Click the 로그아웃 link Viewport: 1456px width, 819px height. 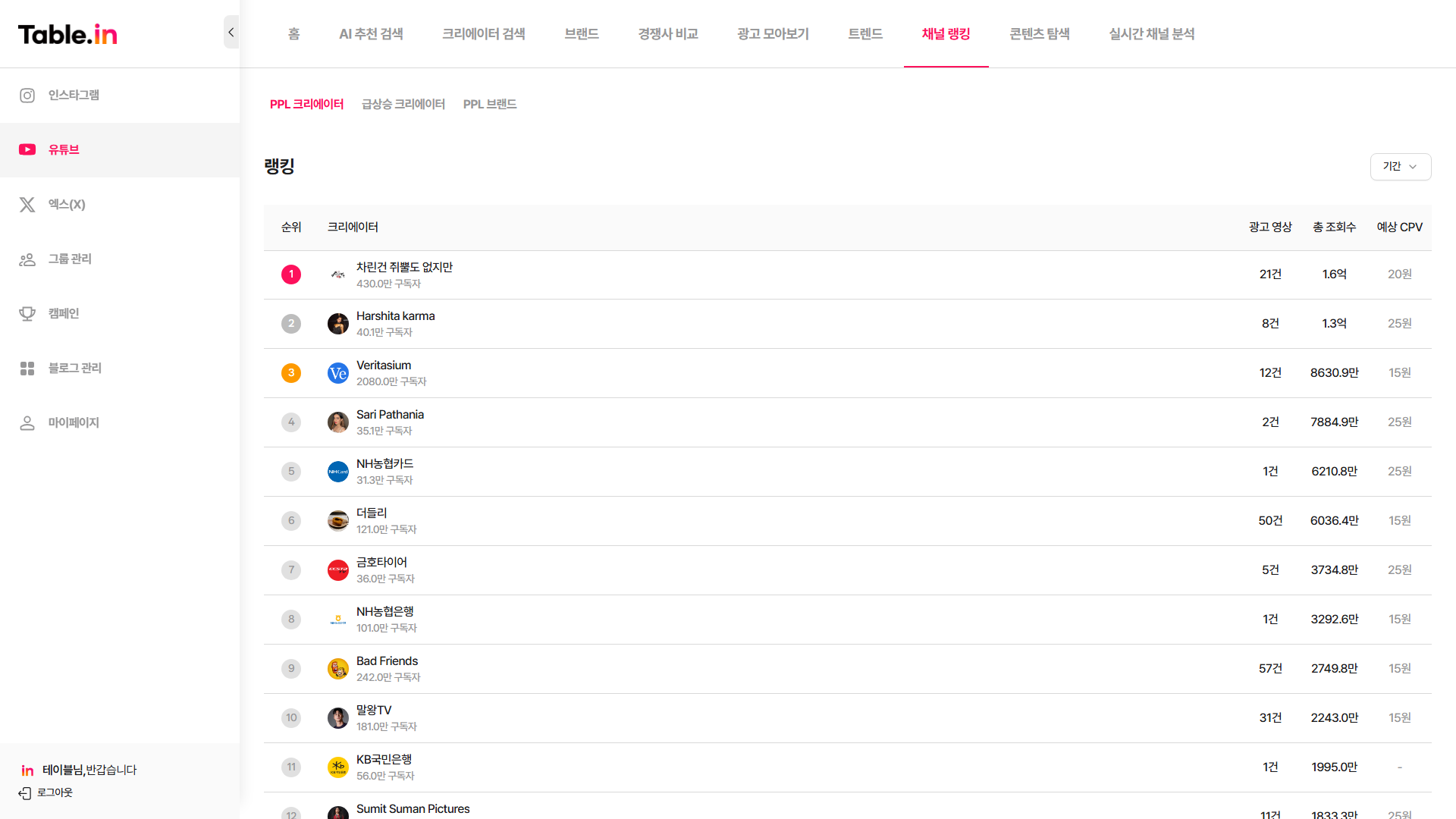click(x=55, y=793)
